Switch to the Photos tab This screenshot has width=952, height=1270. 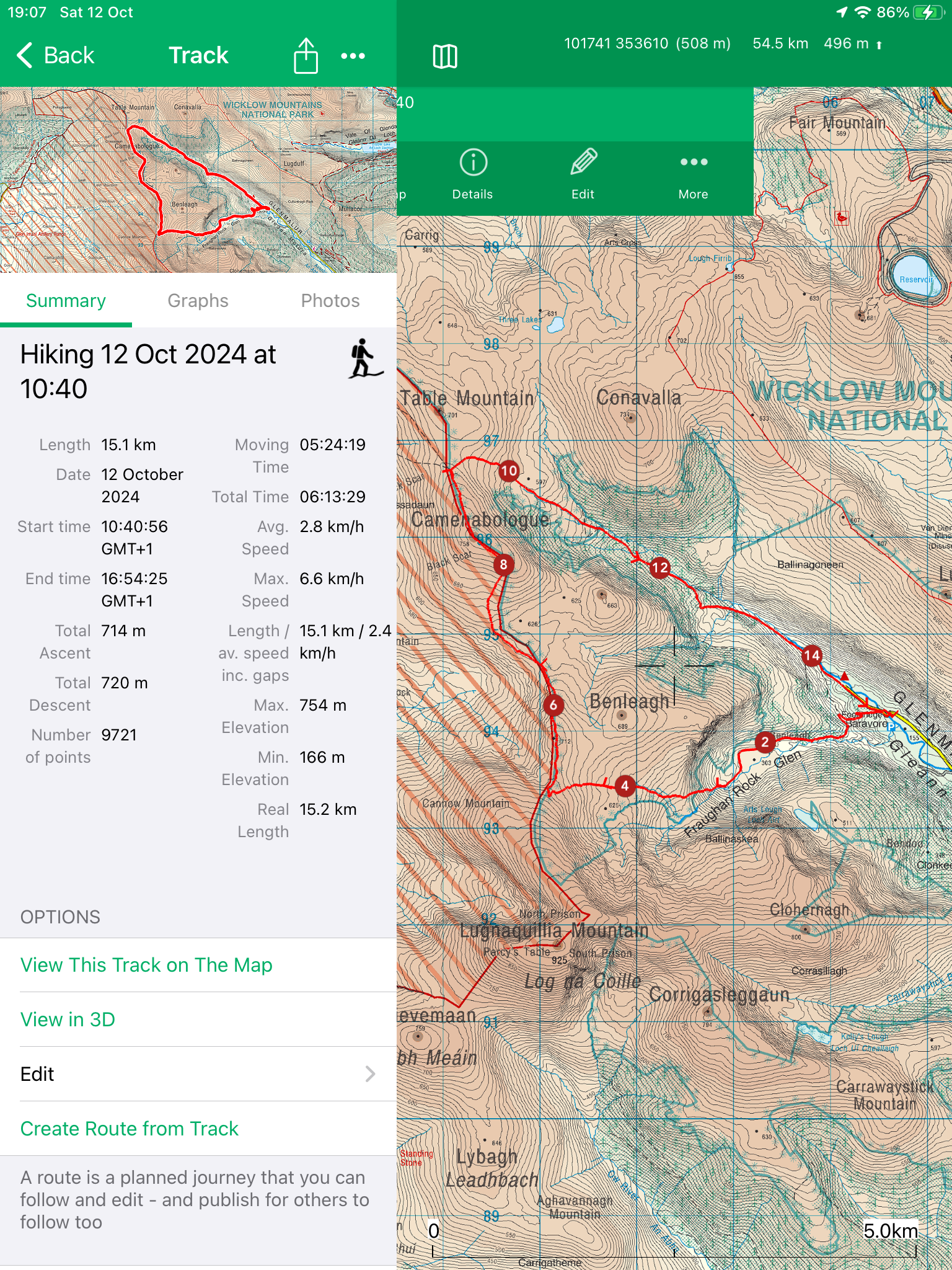(x=330, y=301)
